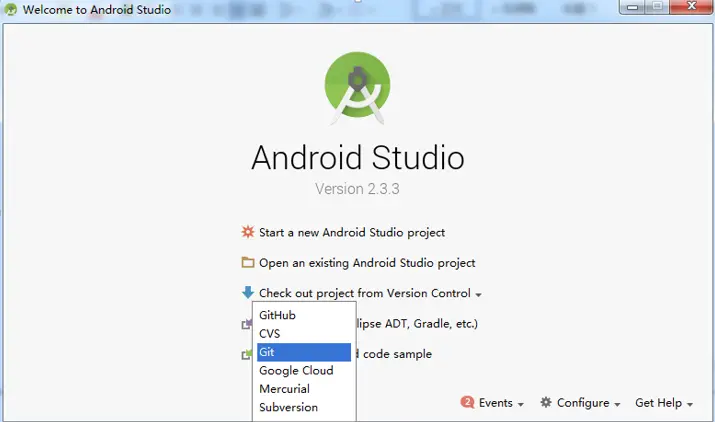Click the Android Studio heading text
Viewport: 715px width, 422px height.
click(358, 158)
